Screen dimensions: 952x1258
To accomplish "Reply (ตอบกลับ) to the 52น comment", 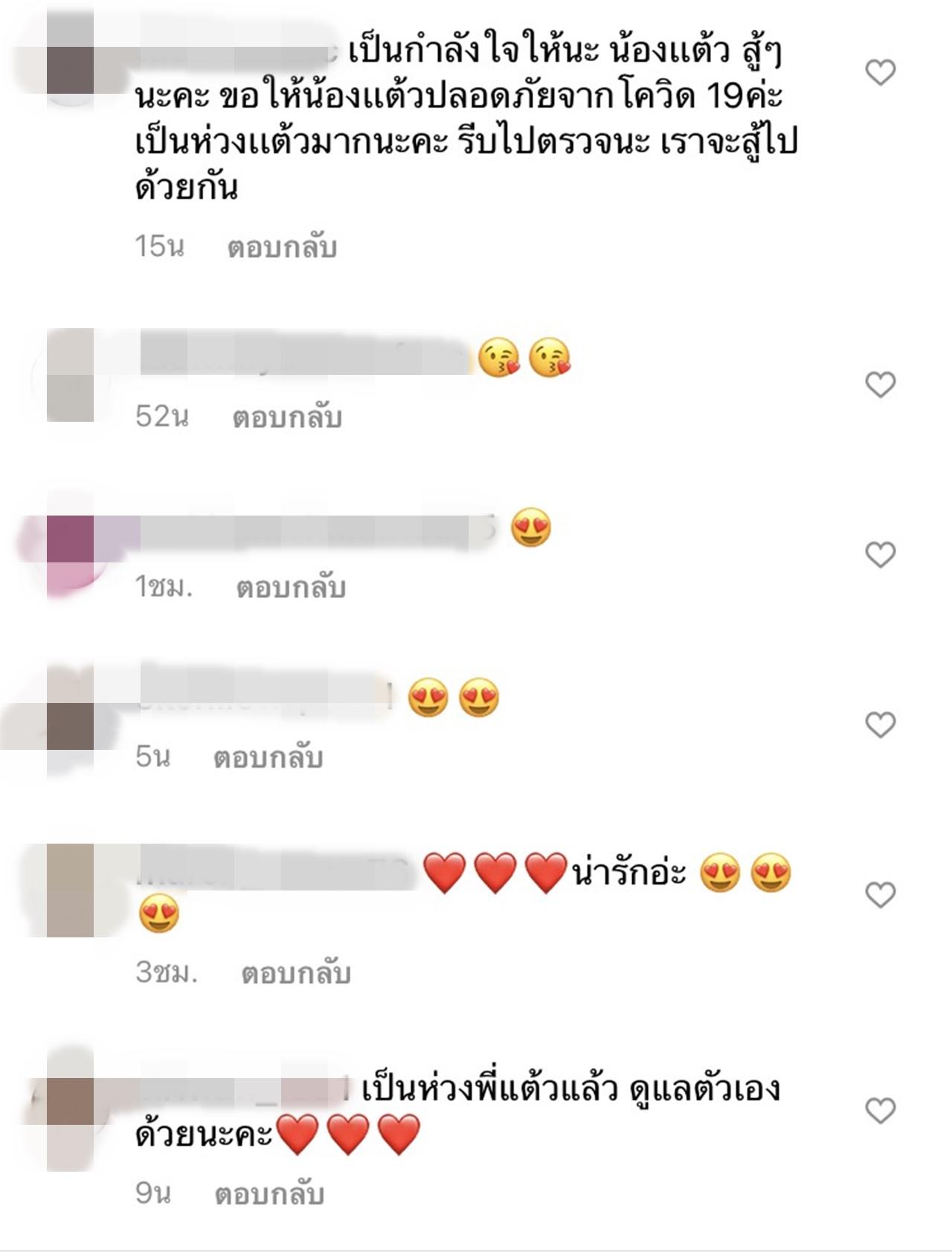I will [x=287, y=418].
